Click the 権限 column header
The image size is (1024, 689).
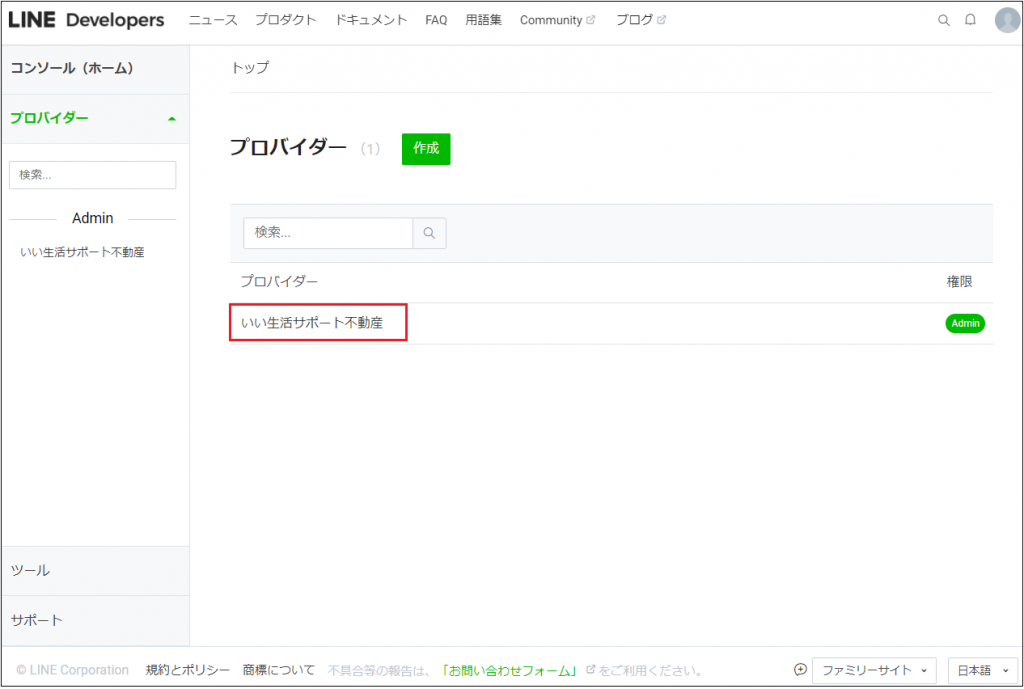click(959, 281)
